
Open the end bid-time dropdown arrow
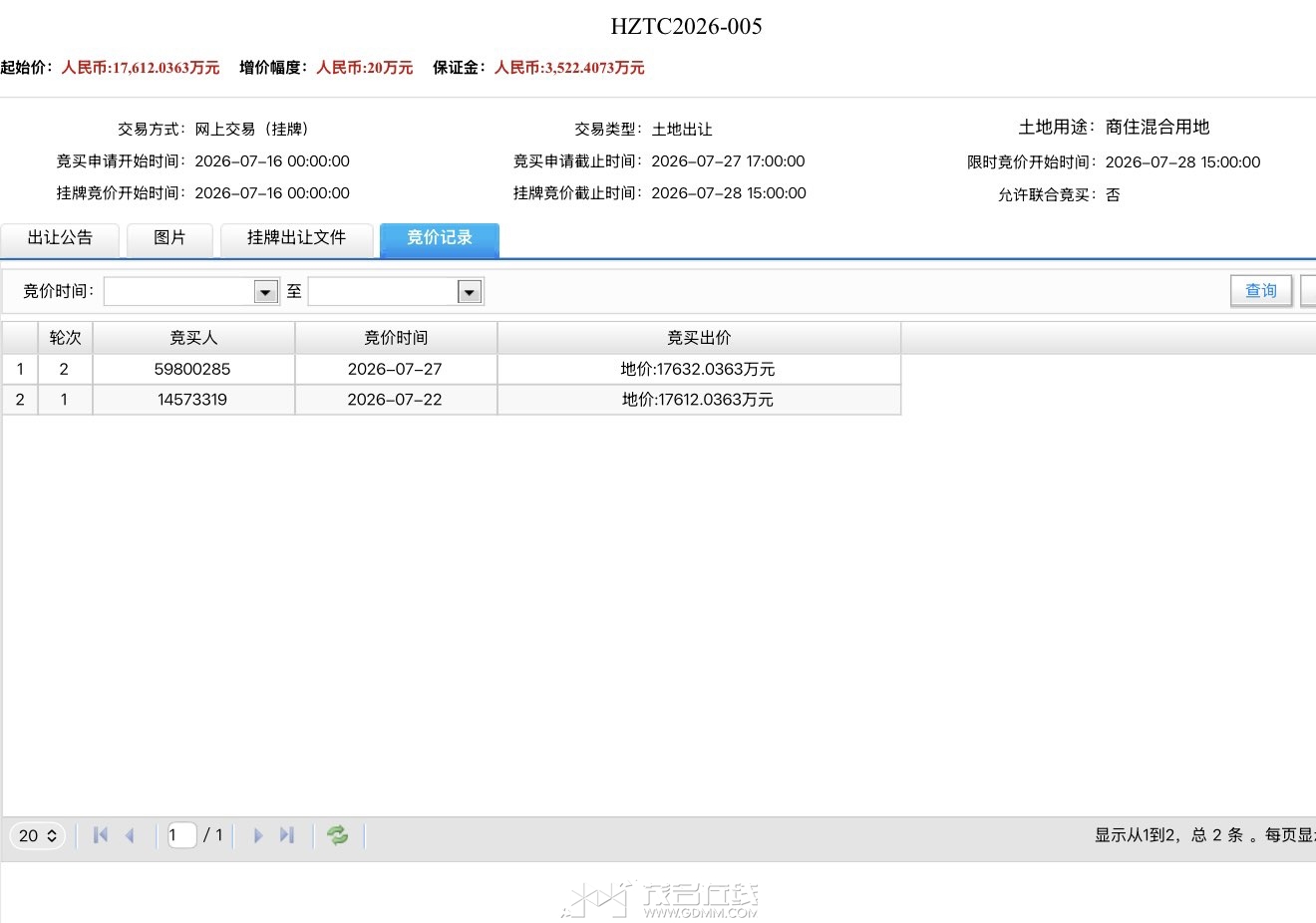[470, 292]
